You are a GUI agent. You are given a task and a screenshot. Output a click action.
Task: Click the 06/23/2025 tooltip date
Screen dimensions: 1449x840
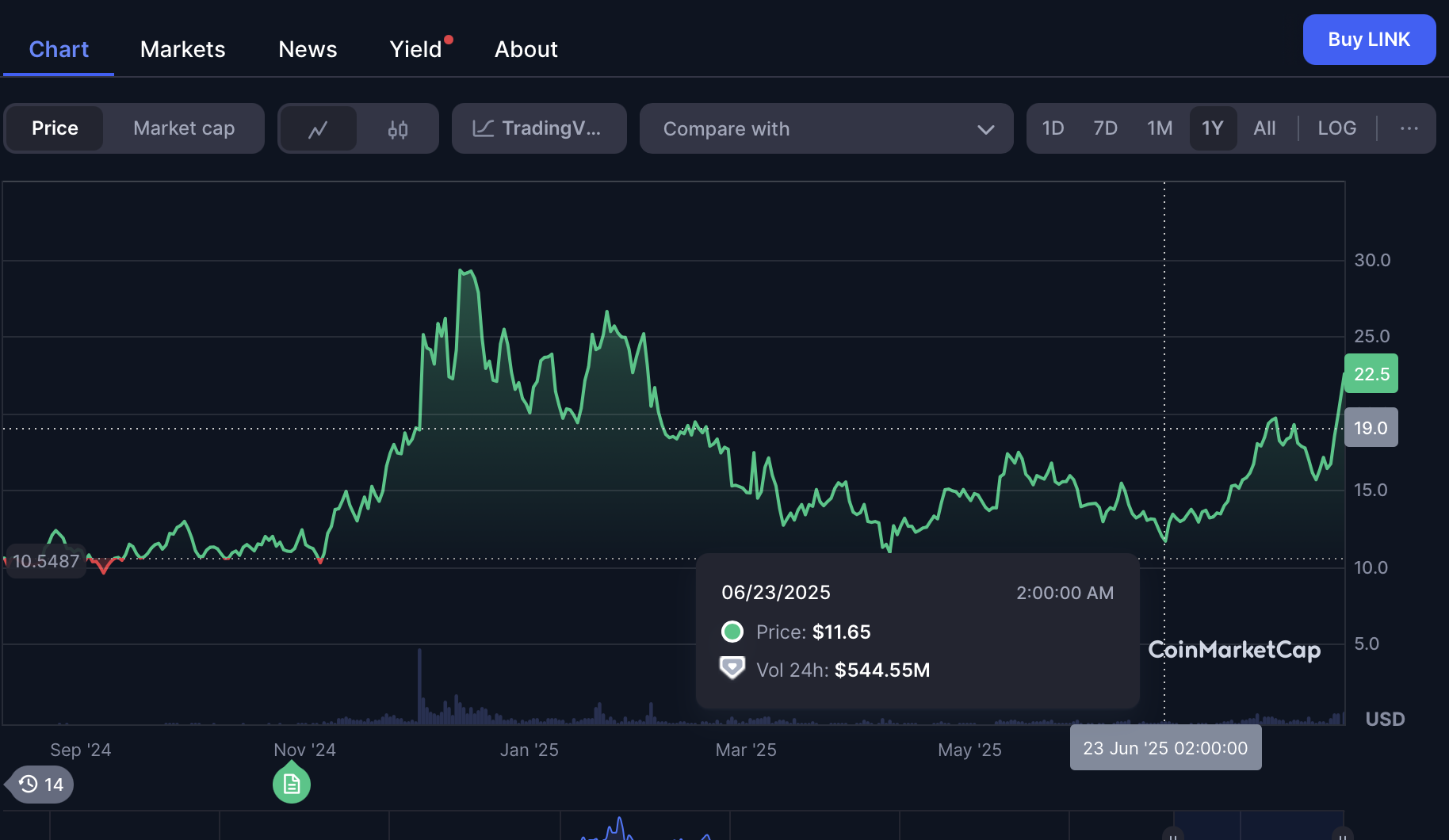776,593
